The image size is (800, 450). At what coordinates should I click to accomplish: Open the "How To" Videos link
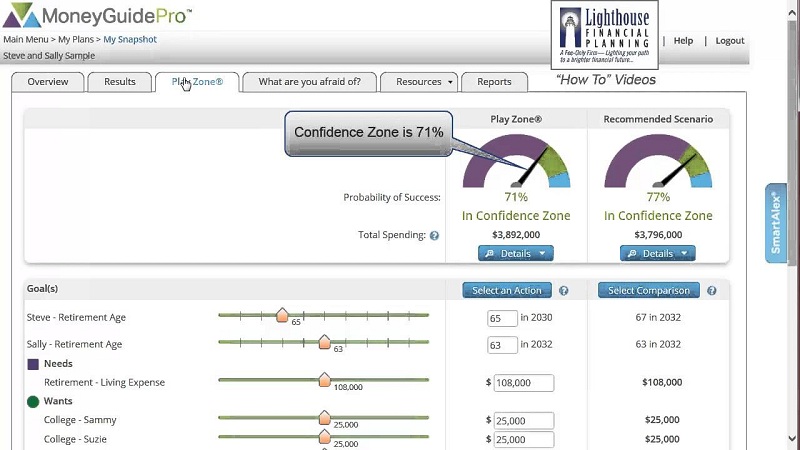coord(606,80)
